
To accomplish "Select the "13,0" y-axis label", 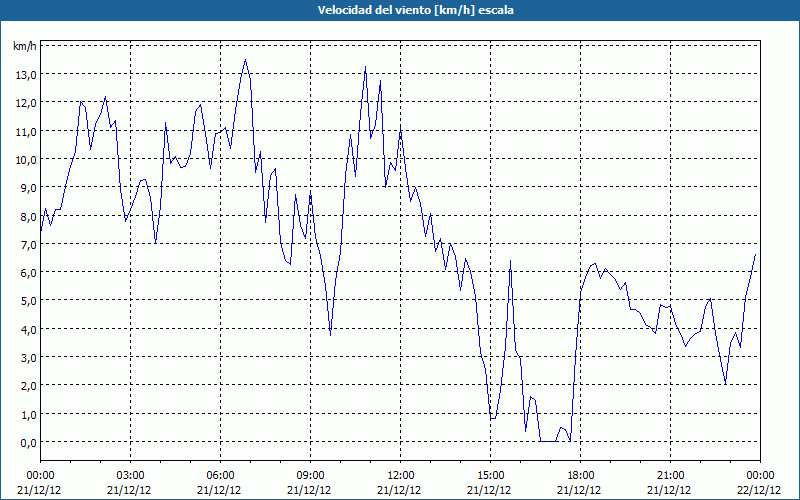I will coord(26,75).
